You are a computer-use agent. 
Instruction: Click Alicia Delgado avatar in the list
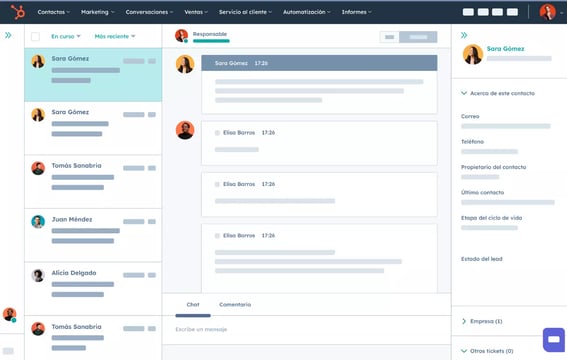[x=38, y=275]
